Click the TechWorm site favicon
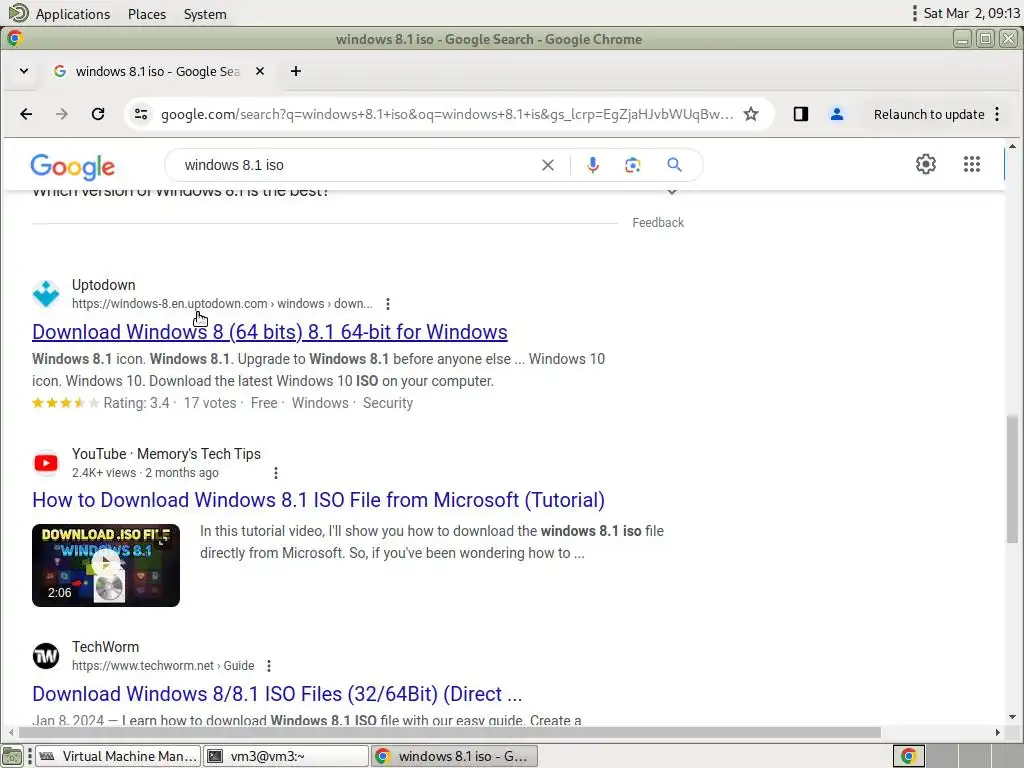The height and width of the screenshot is (768, 1024). (46, 656)
